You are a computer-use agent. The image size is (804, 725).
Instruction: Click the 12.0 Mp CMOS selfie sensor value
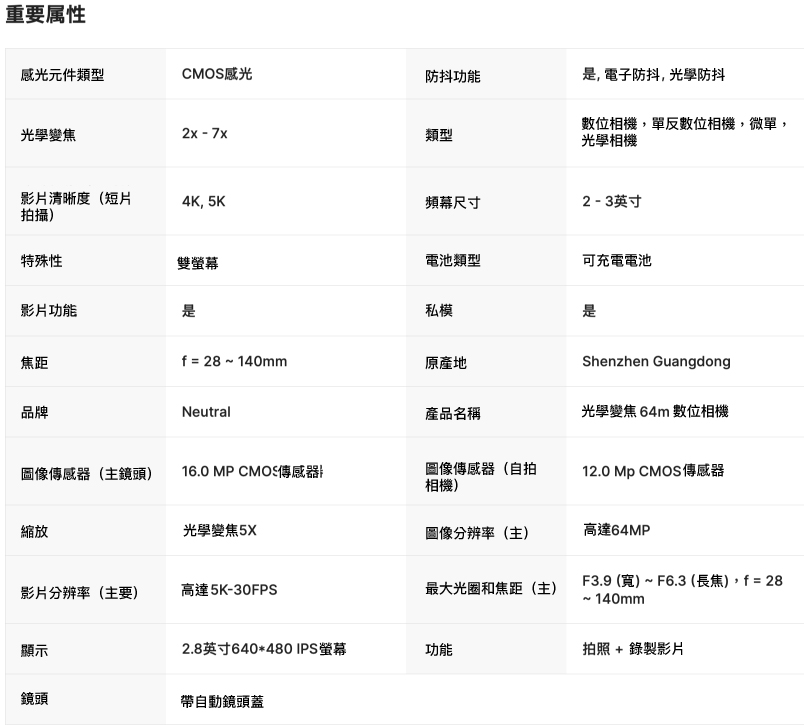pyautogui.click(x=653, y=471)
